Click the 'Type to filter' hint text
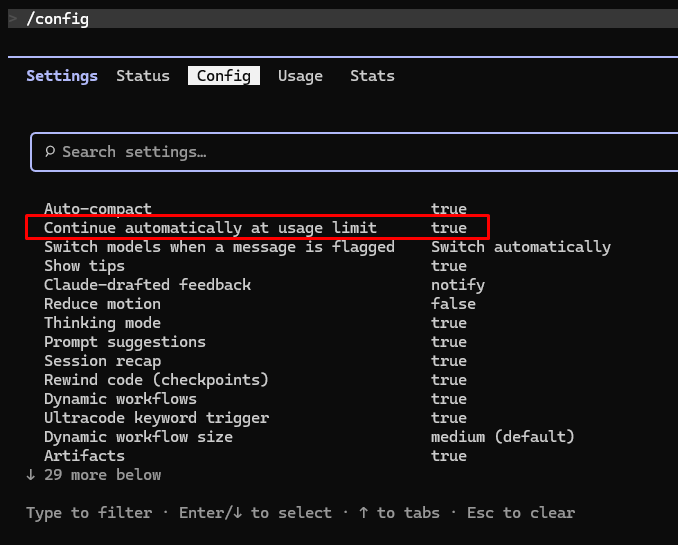Image resolution: width=678 pixels, height=545 pixels. [89, 513]
